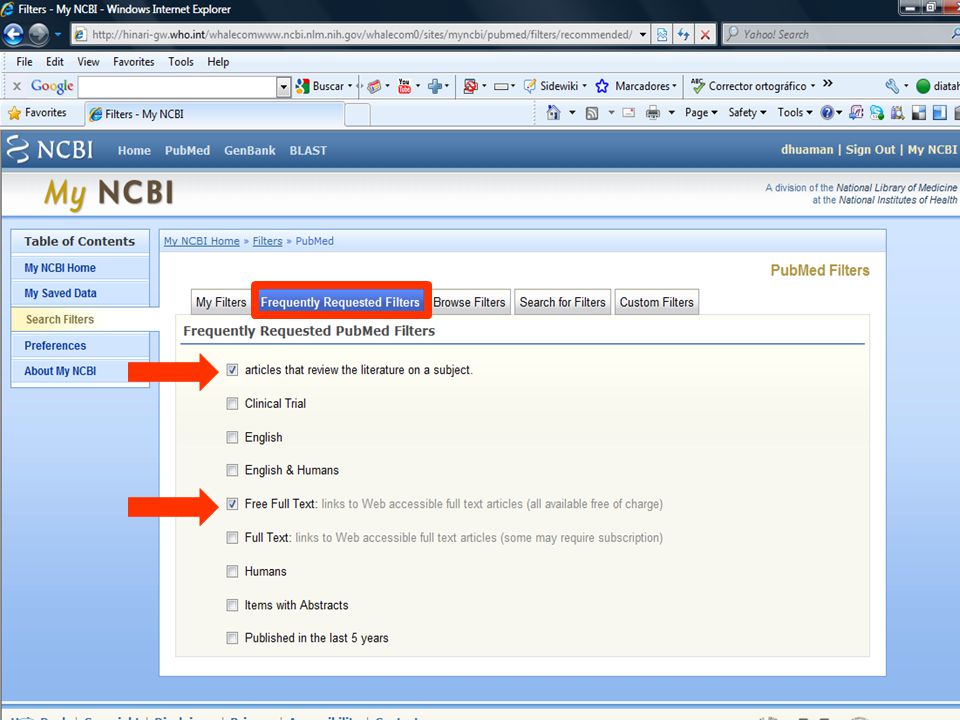
Task: Click the Filters - My NCBI browser tab
Action: [x=214, y=114]
